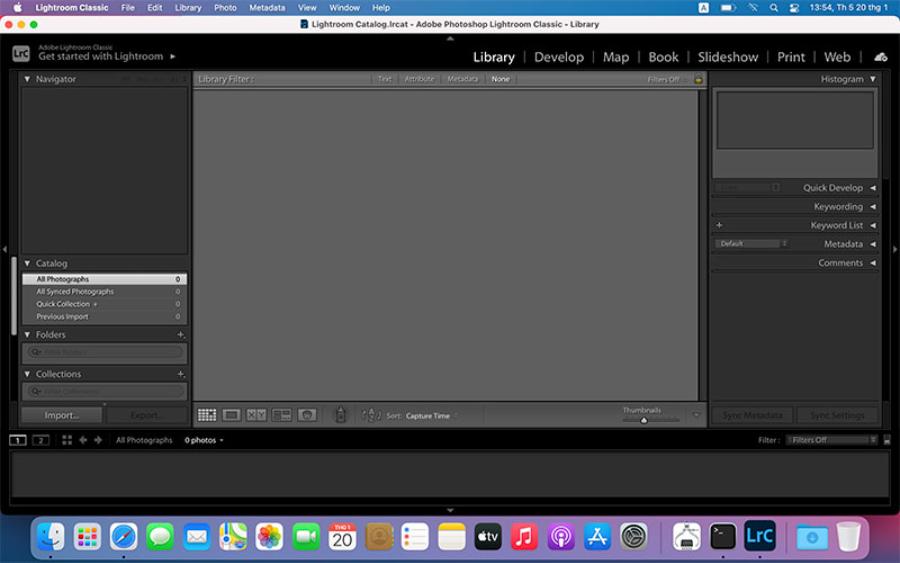Jump to grid view from filmstrip
Image resolution: width=900 pixels, height=563 pixels.
[67, 440]
